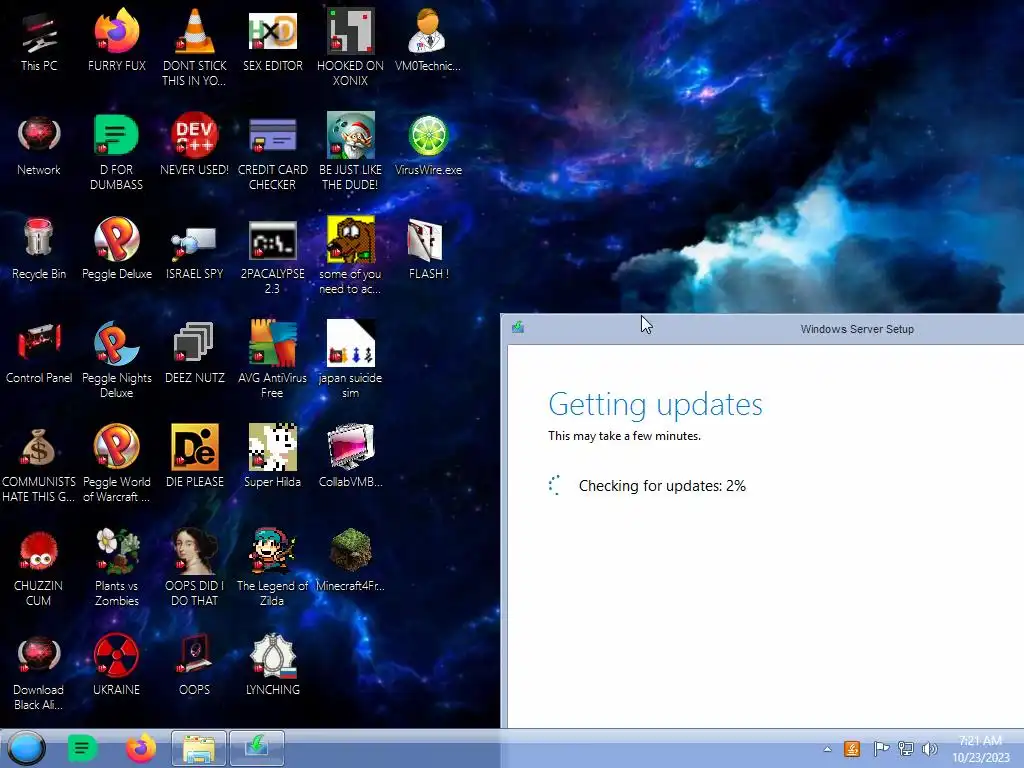Launch Firefox from the taskbar
Screen dimensions: 1024x768
coord(140,748)
